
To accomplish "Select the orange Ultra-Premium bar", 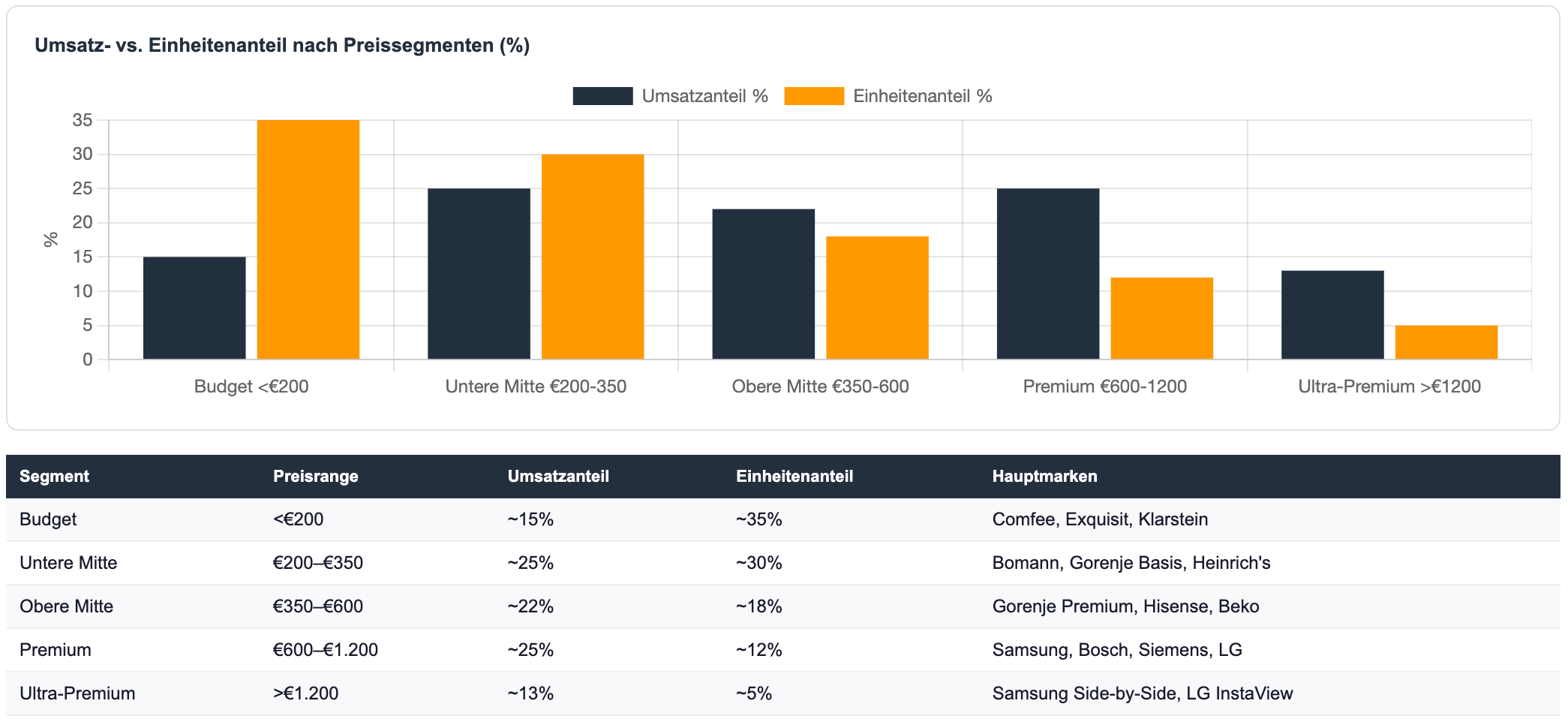I will click(1446, 342).
